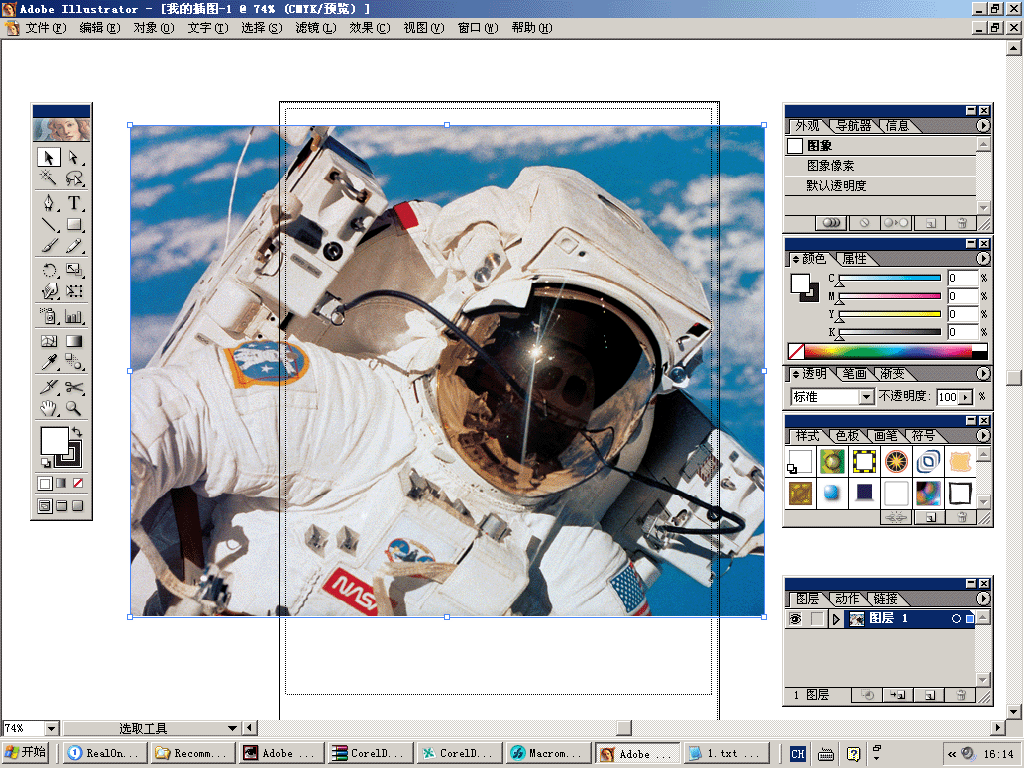Apply the blue sphere graphic style

(x=831, y=493)
